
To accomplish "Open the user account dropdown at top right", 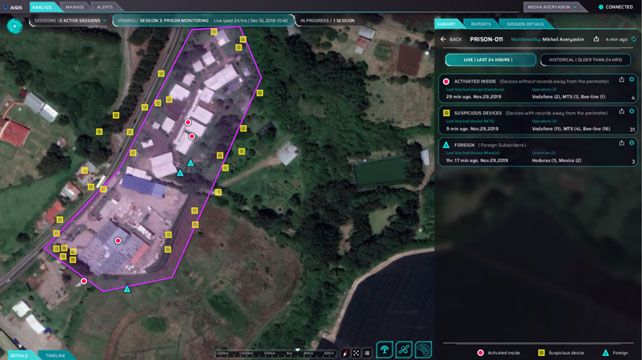I will coord(552,7).
